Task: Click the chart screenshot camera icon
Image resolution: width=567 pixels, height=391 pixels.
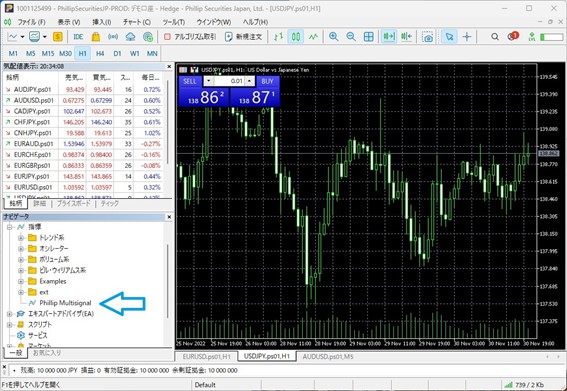Action: click(427, 37)
